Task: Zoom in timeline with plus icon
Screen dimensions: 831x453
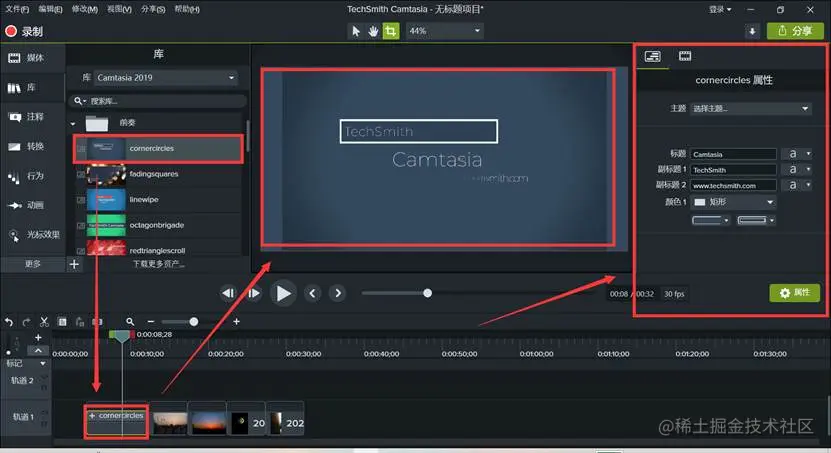Action: pyautogui.click(x=236, y=322)
